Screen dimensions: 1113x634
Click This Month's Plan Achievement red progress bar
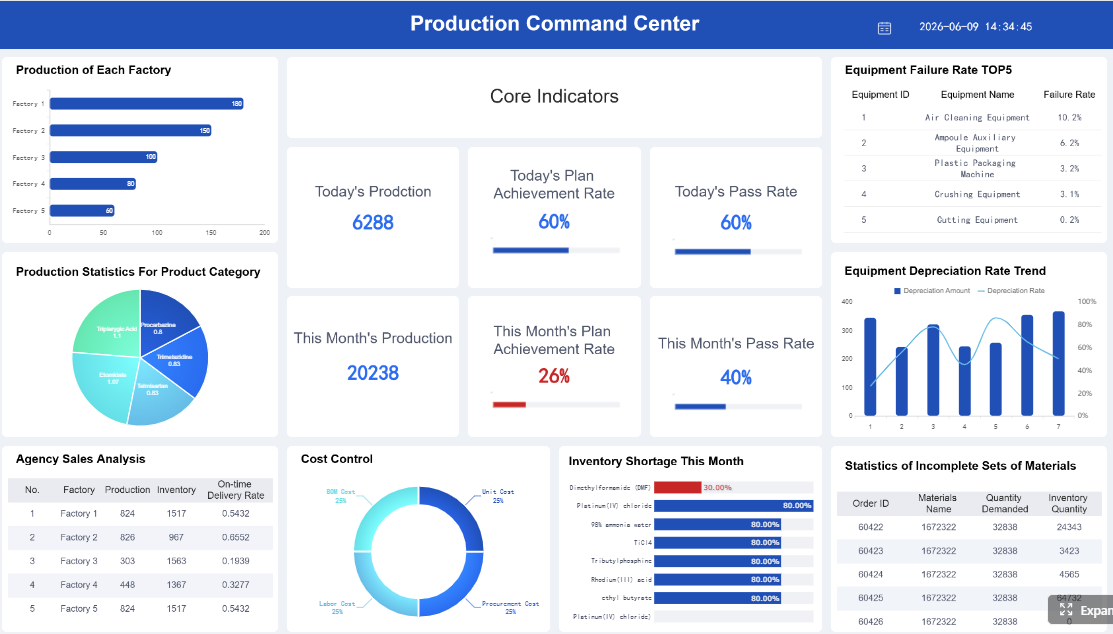(x=509, y=405)
